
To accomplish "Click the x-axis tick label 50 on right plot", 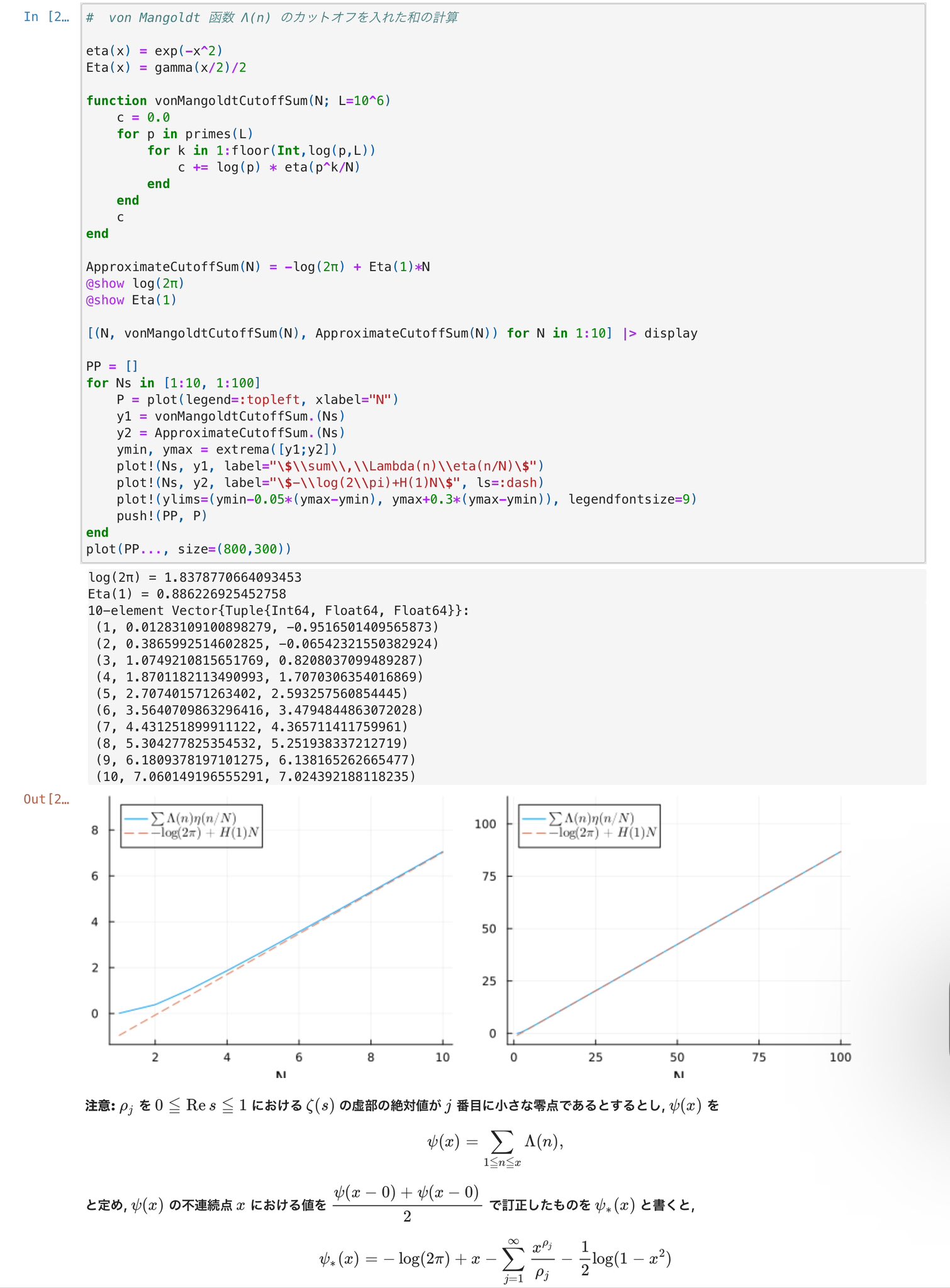I will coord(677,1057).
